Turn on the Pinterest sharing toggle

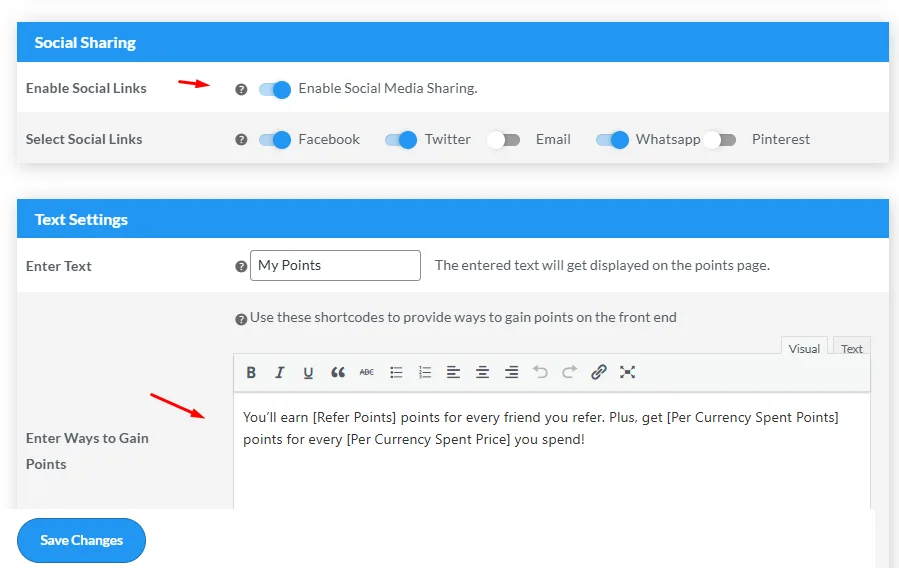pos(720,140)
